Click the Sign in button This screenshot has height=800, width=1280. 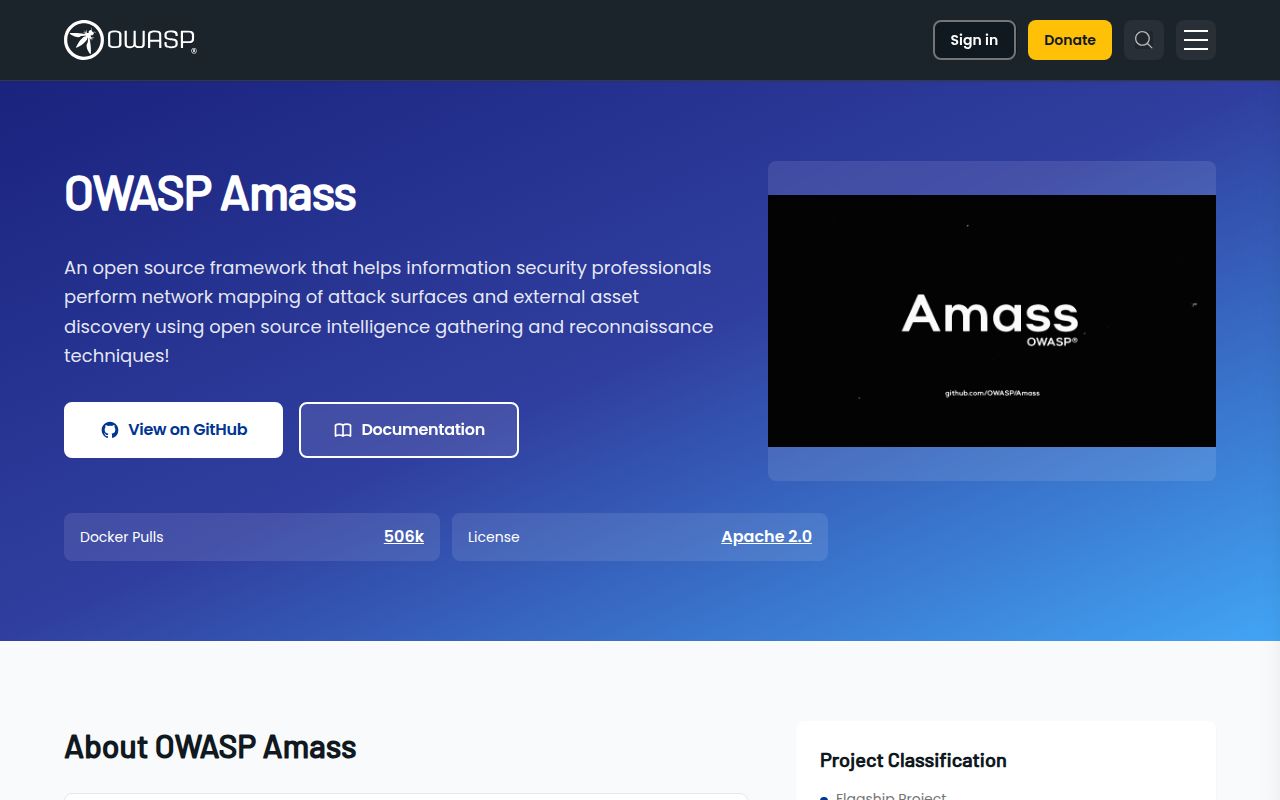(x=974, y=40)
